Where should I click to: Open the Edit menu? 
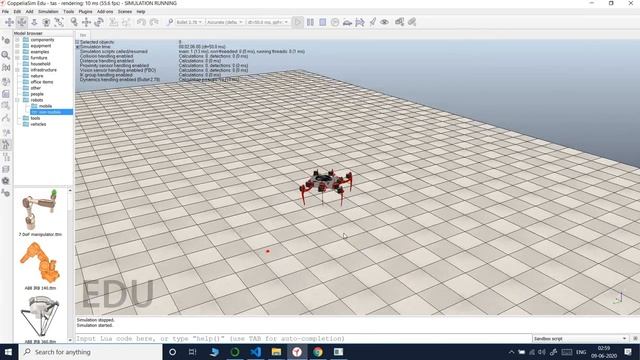(x=17, y=11)
